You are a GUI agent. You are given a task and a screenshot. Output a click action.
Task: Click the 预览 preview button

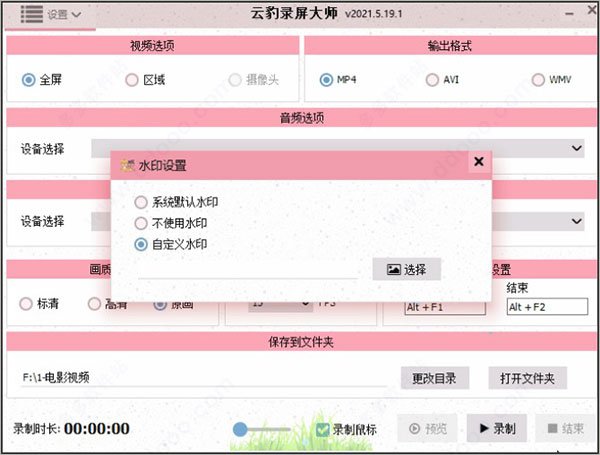tap(427, 428)
